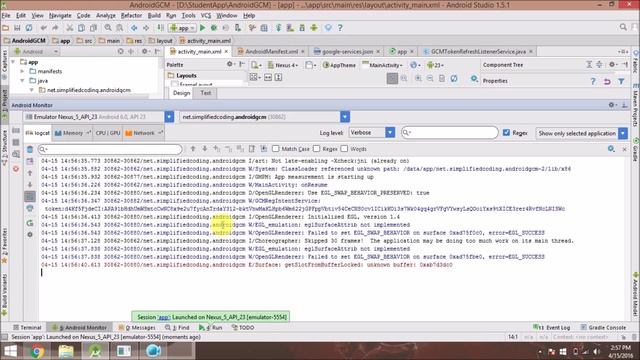The image size is (640, 360).
Task: Open the Terminal tool window
Action: coord(27,327)
